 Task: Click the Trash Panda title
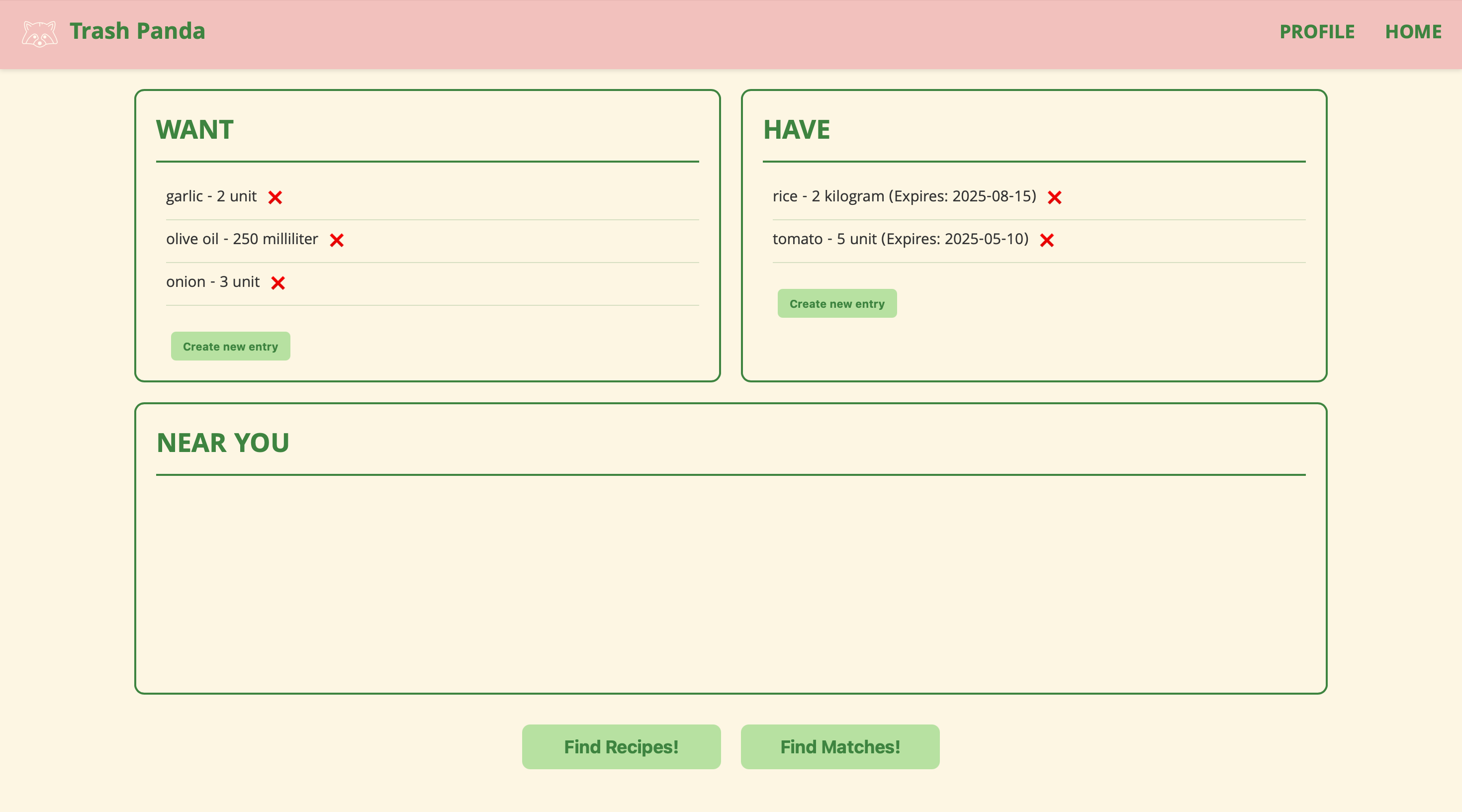click(137, 31)
